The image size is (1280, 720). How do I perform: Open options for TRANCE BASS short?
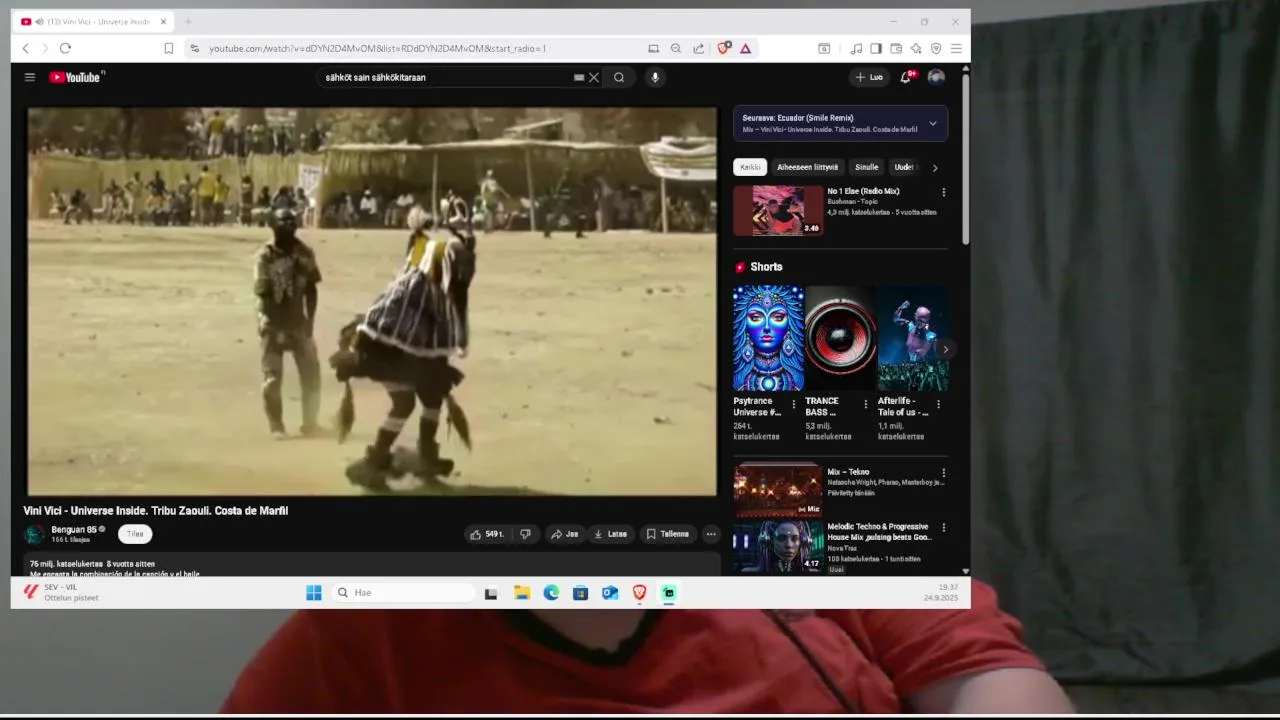(x=866, y=404)
